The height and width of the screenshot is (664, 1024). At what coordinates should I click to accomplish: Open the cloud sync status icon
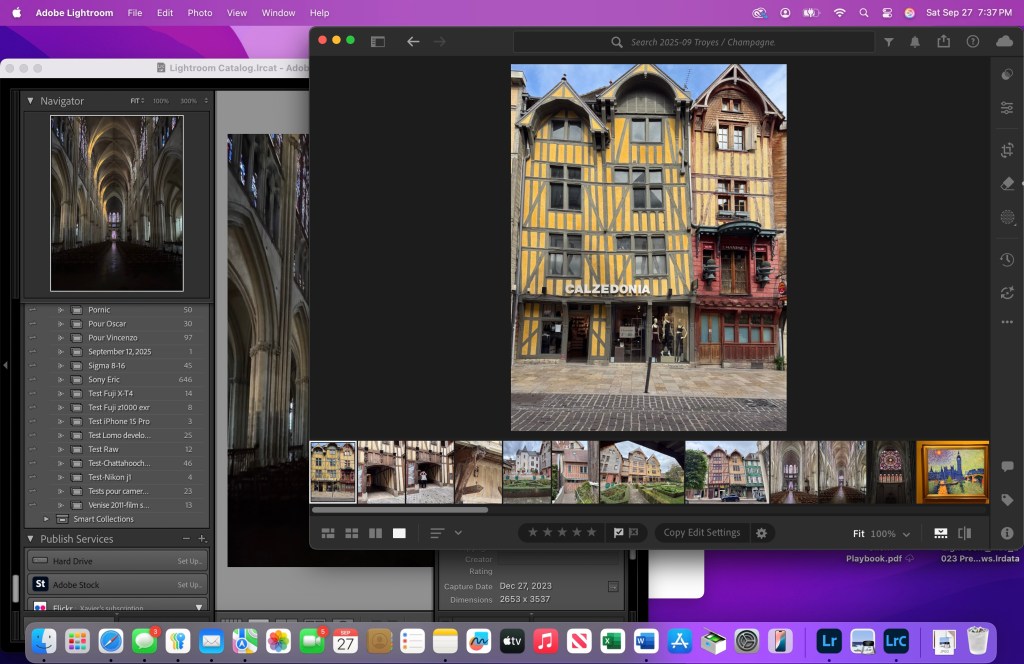click(x=1004, y=42)
